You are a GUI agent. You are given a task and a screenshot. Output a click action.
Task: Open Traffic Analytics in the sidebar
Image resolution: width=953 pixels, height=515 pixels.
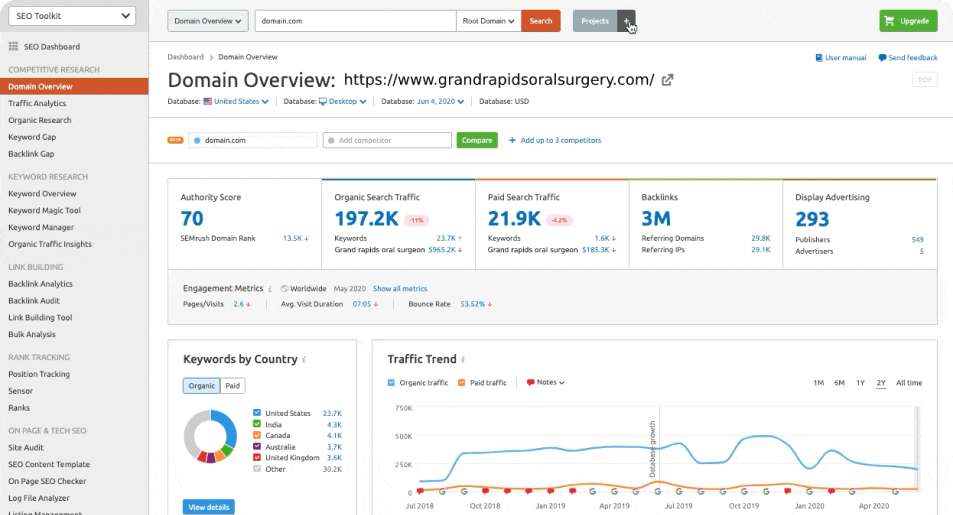pyautogui.click(x=37, y=103)
